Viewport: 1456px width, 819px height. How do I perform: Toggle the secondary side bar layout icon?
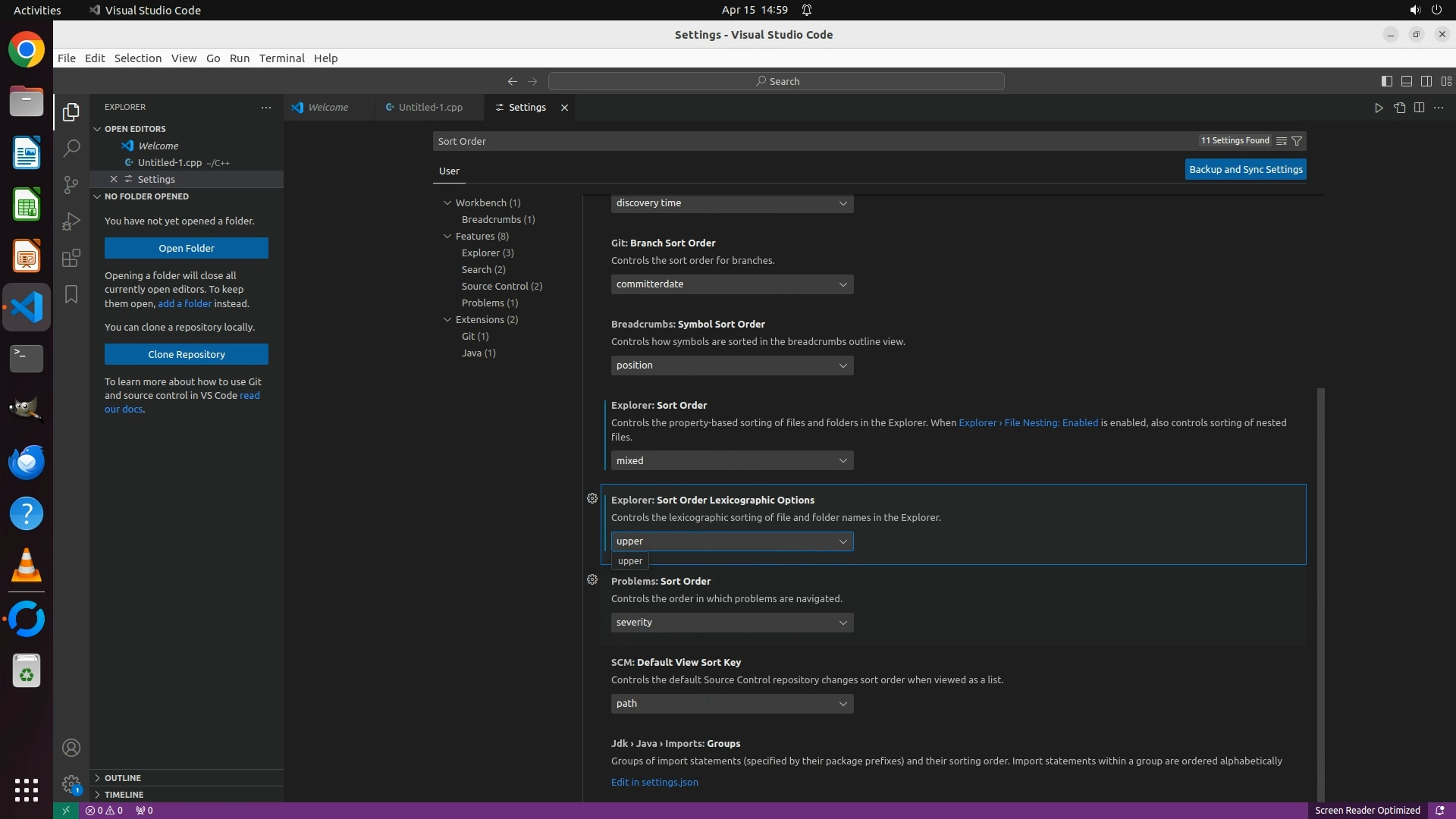tap(1426, 81)
